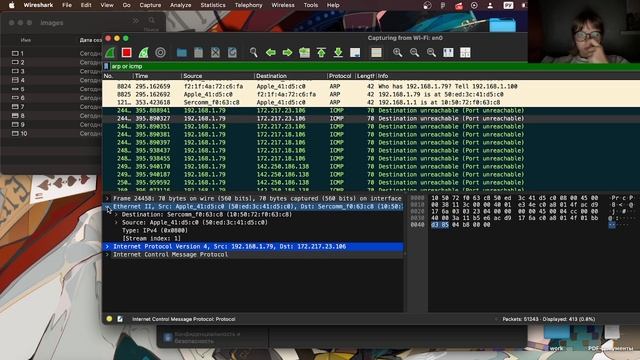Open expert information yellow circle
Screen dimensions: 640x360
click(x=109, y=319)
